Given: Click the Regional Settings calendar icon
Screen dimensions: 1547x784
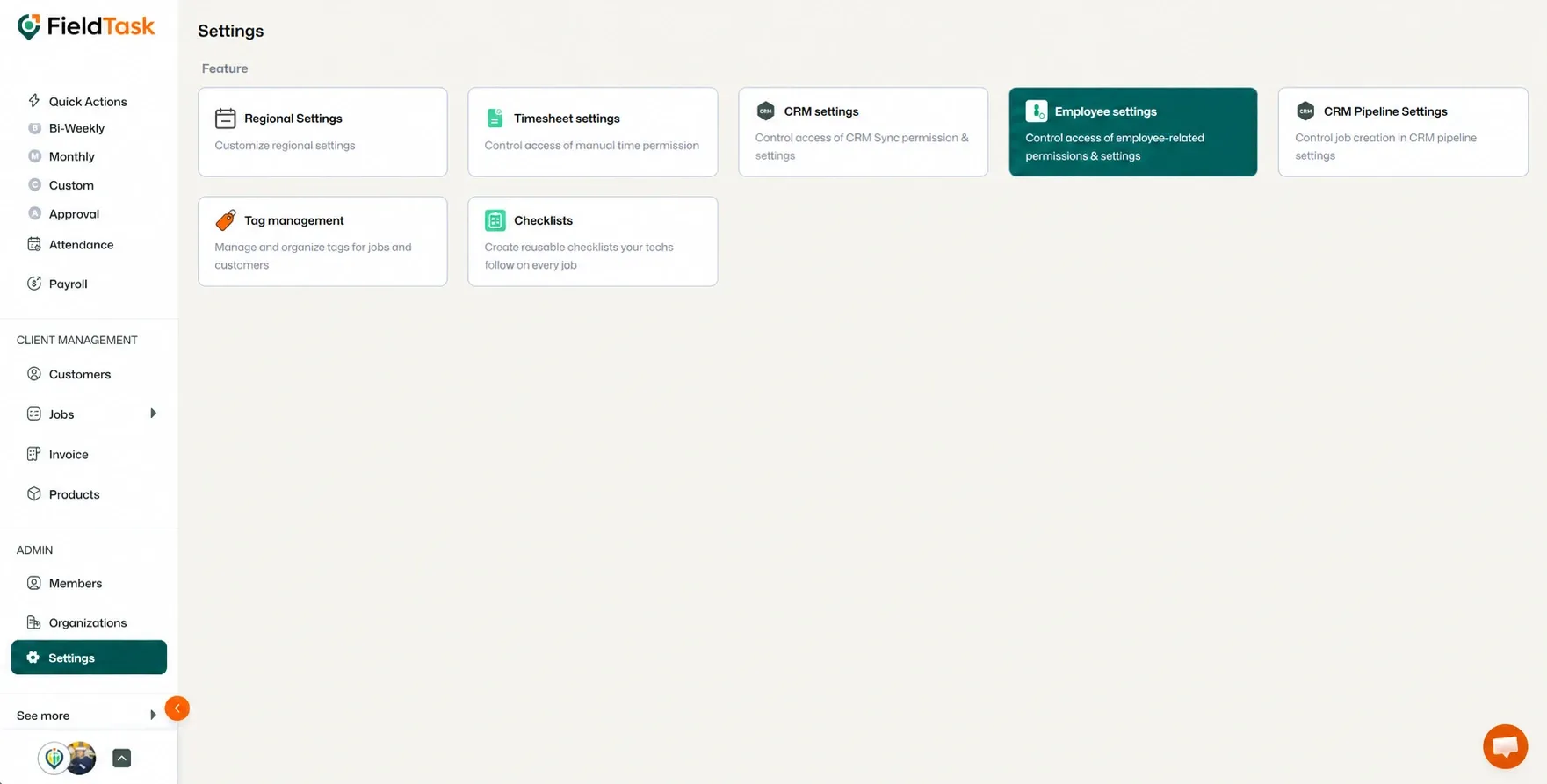Looking at the screenshot, I should tap(226, 119).
